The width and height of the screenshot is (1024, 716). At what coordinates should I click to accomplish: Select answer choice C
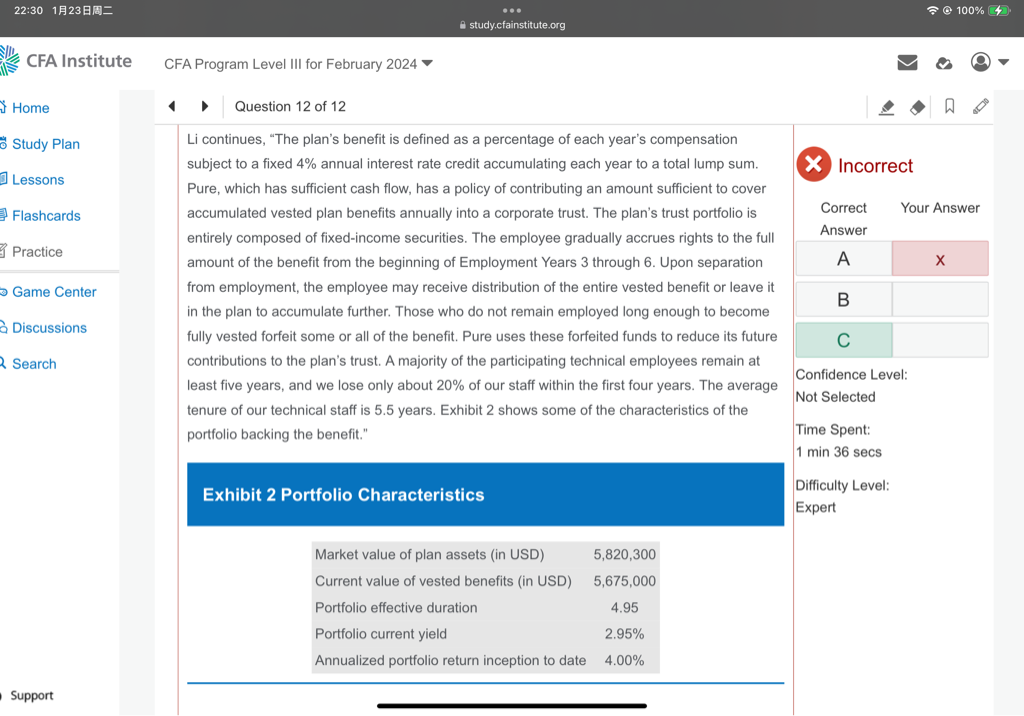pos(843,340)
